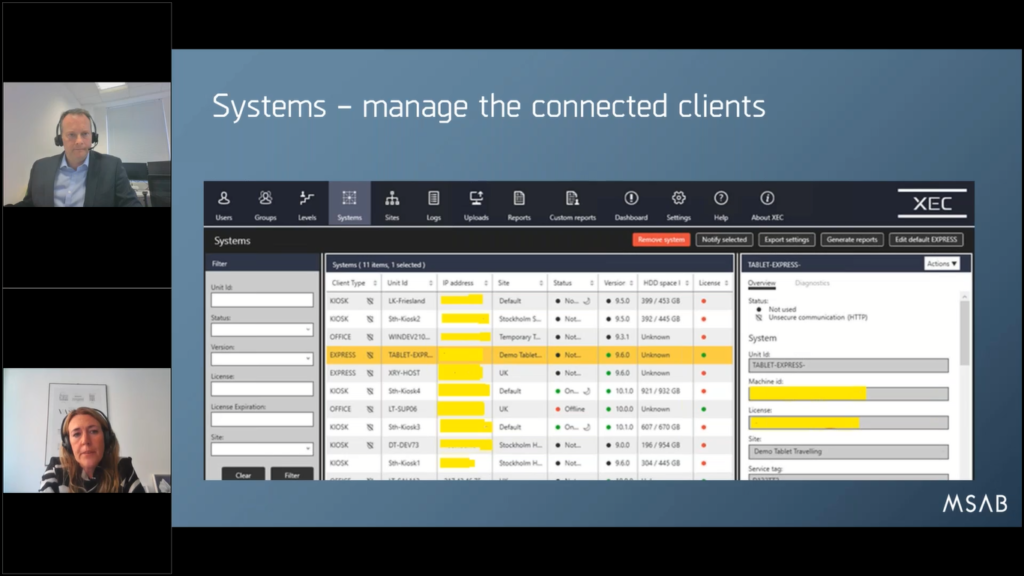Screen dimensions: 1024x576
Task: Open the Sites section
Action: pyautogui.click(x=392, y=205)
